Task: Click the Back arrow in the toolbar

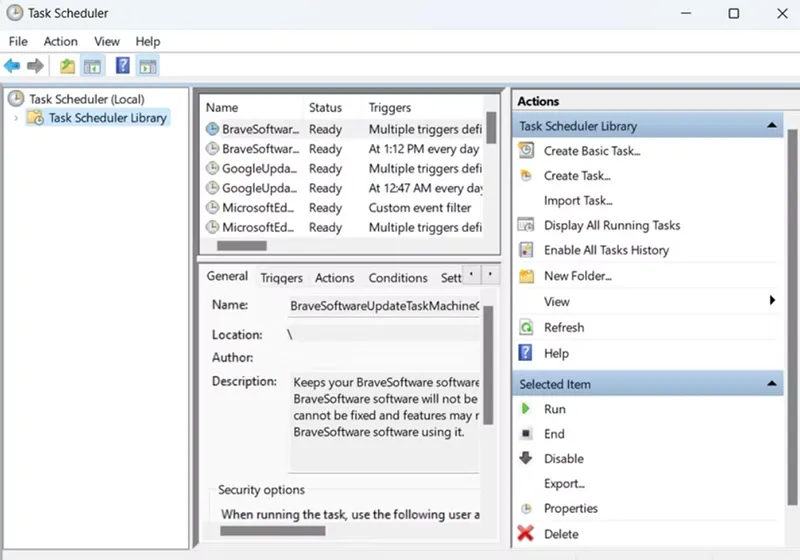Action: [12, 66]
